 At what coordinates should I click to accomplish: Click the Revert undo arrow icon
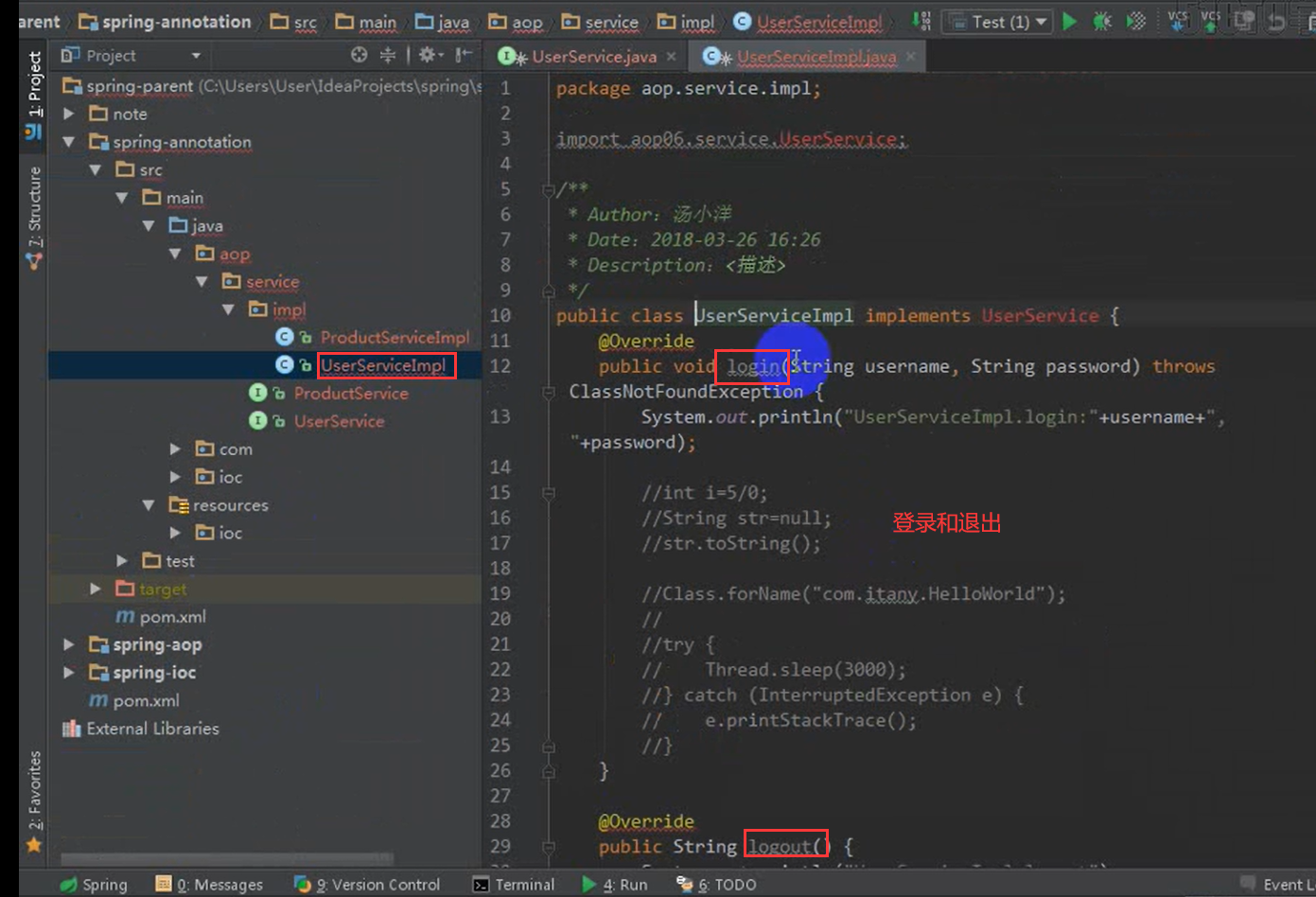coord(1277,21)
